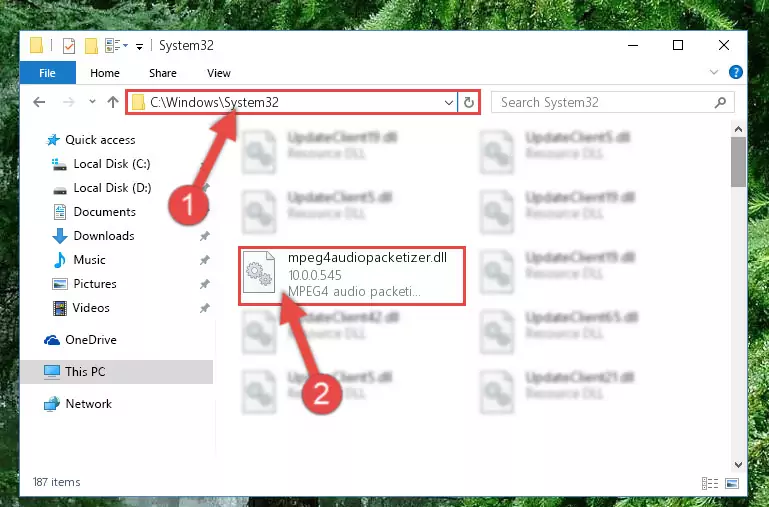Image resolution: width=769 pixels, height=507 pixels.
Task: Open the Recent locations dropdown
Action: pyautogui.click(x=92, y=102)
